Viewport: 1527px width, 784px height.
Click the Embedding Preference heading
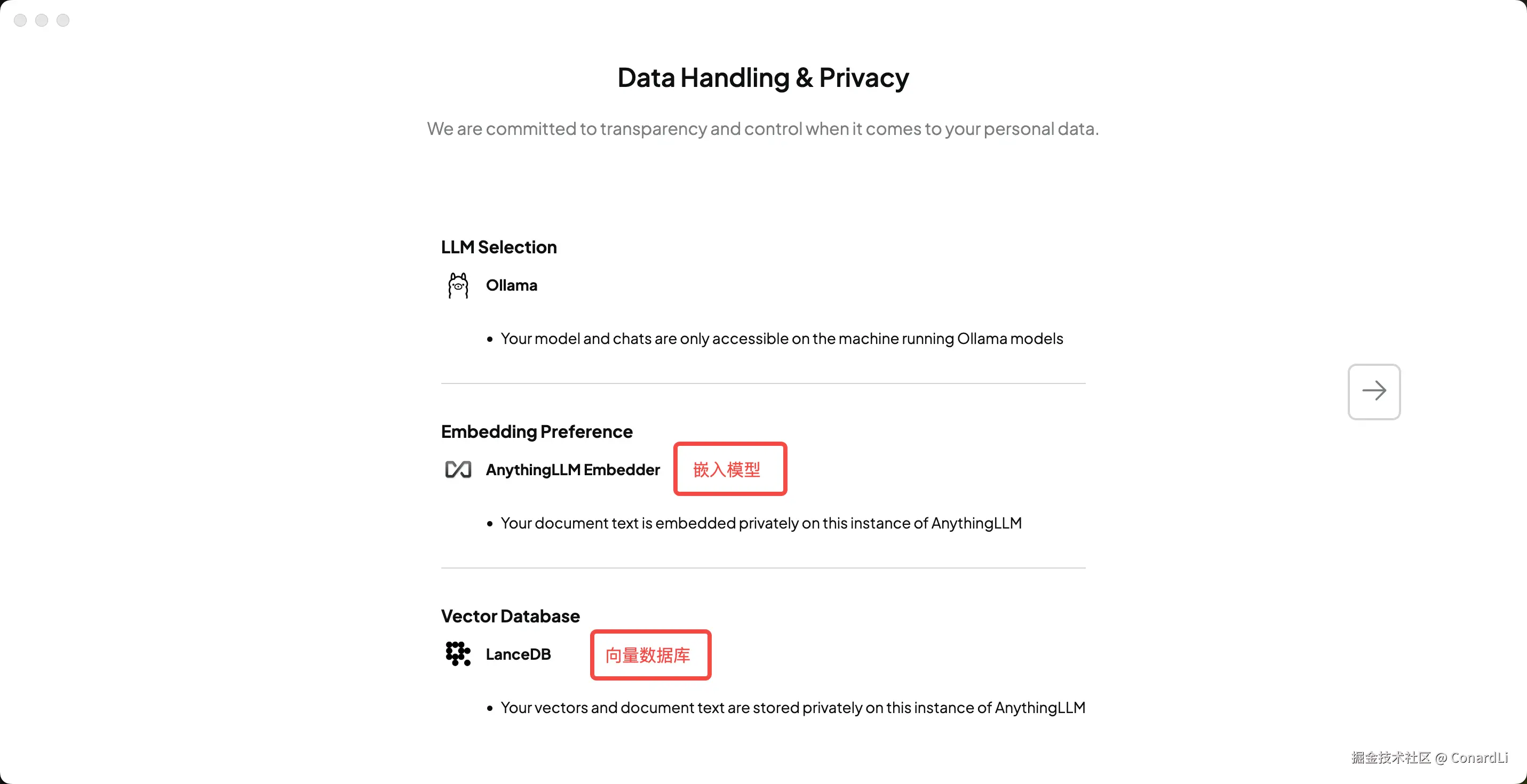pyautogui.click(x=536, y=431)
